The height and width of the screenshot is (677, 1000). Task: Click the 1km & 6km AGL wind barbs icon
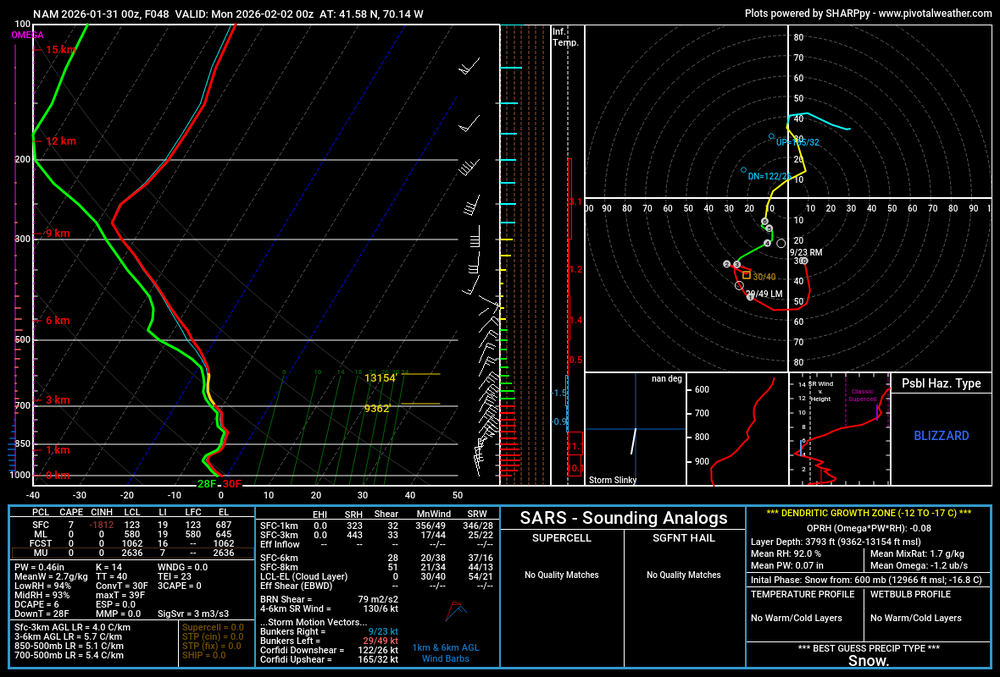[456, 614]
